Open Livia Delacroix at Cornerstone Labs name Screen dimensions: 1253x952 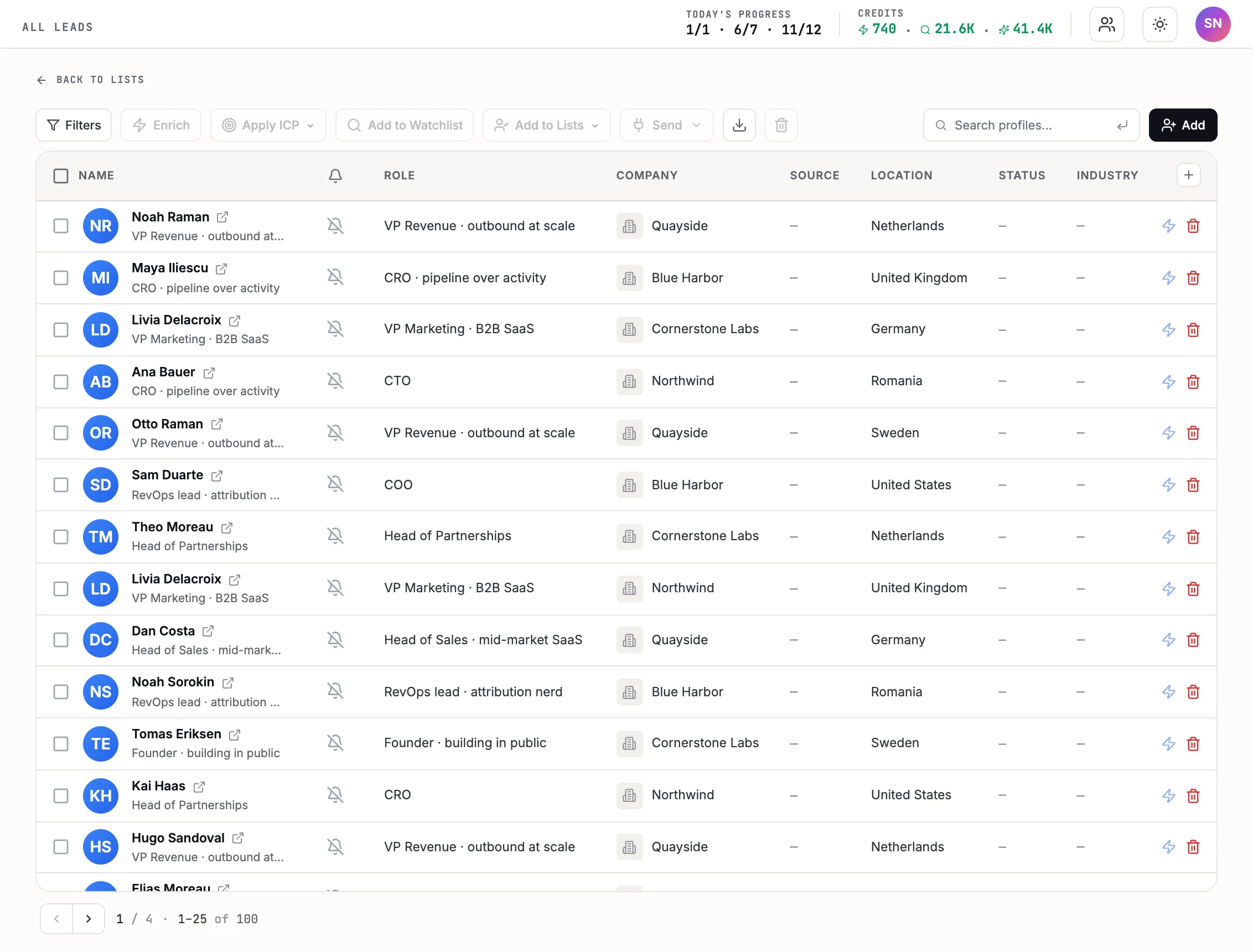(x=176, y=320)
